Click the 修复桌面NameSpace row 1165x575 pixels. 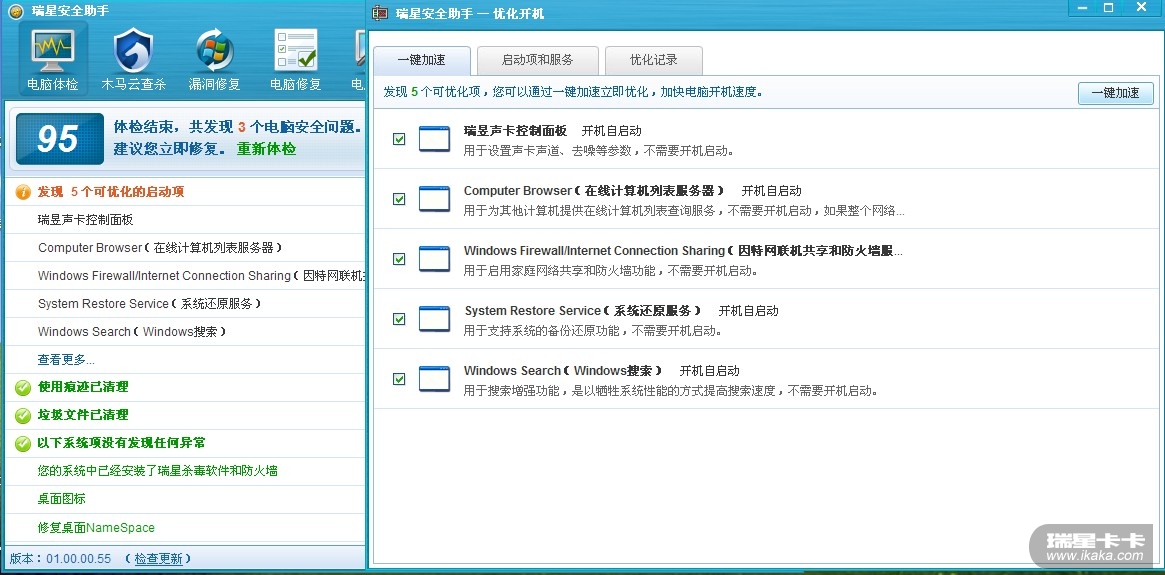(184, 527)
